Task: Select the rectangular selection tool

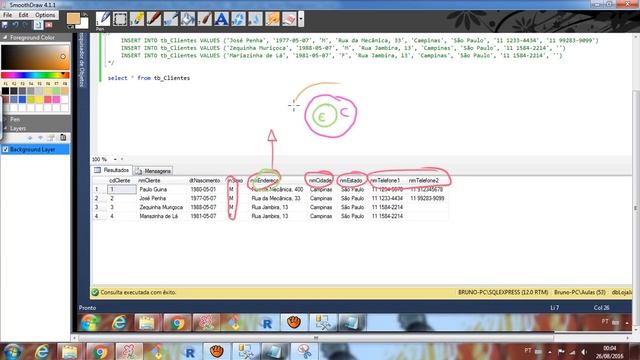Action: click(120, 19)
